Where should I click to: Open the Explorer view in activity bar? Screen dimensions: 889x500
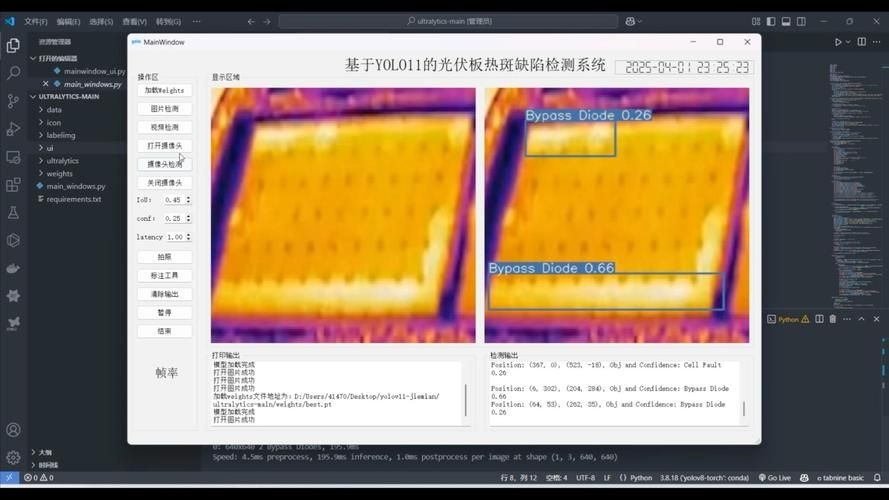point(13,45)
